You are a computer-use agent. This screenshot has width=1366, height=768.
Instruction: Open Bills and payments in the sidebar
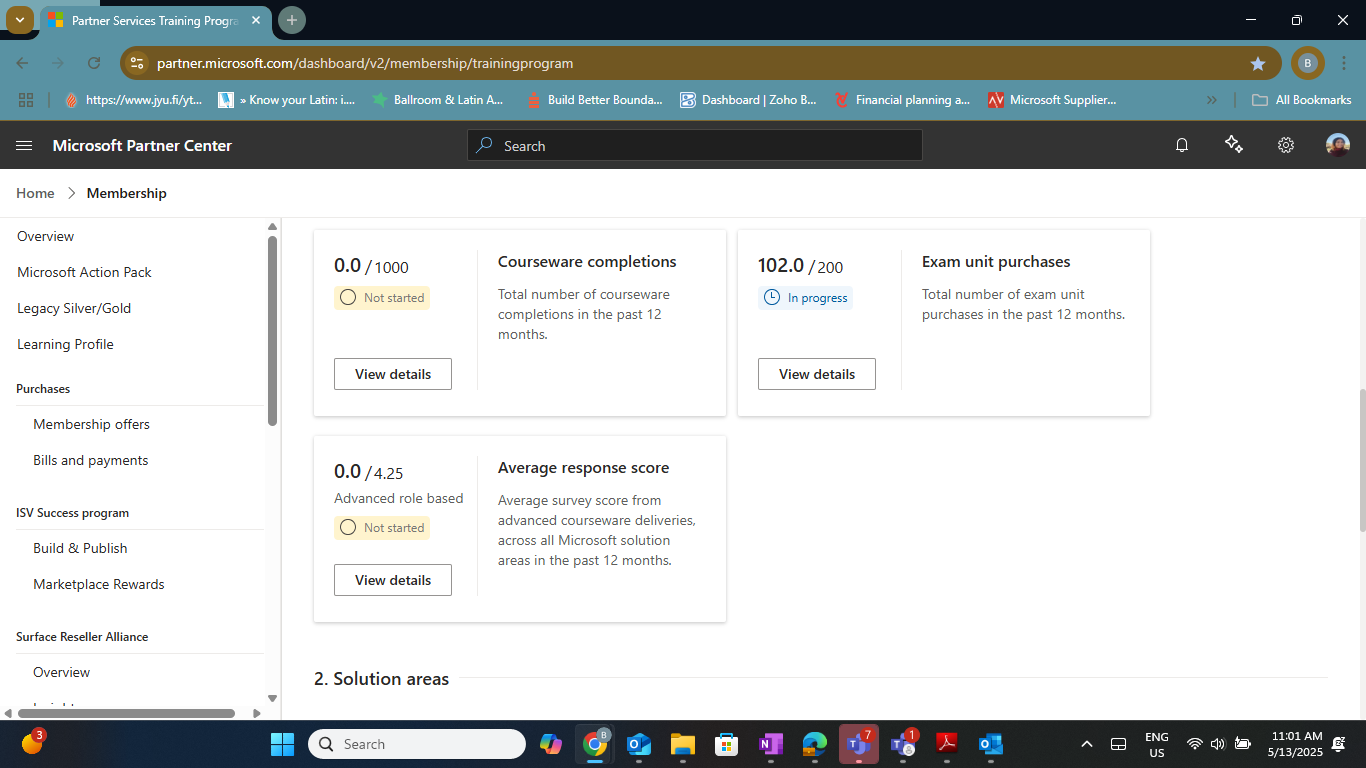pyautogui.click(x=90, y=459)
